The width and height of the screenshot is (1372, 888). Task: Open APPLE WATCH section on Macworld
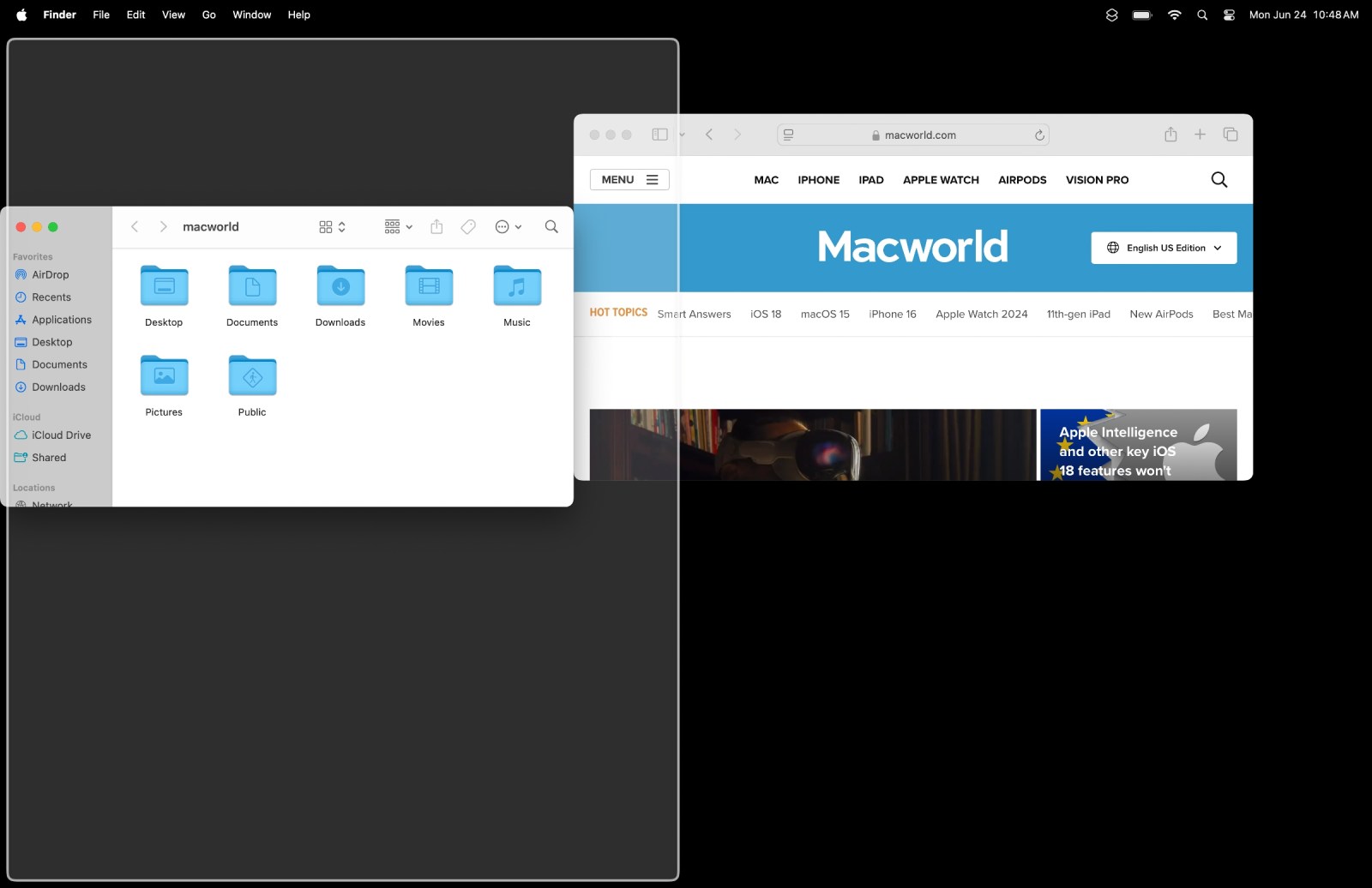point(941,180)
